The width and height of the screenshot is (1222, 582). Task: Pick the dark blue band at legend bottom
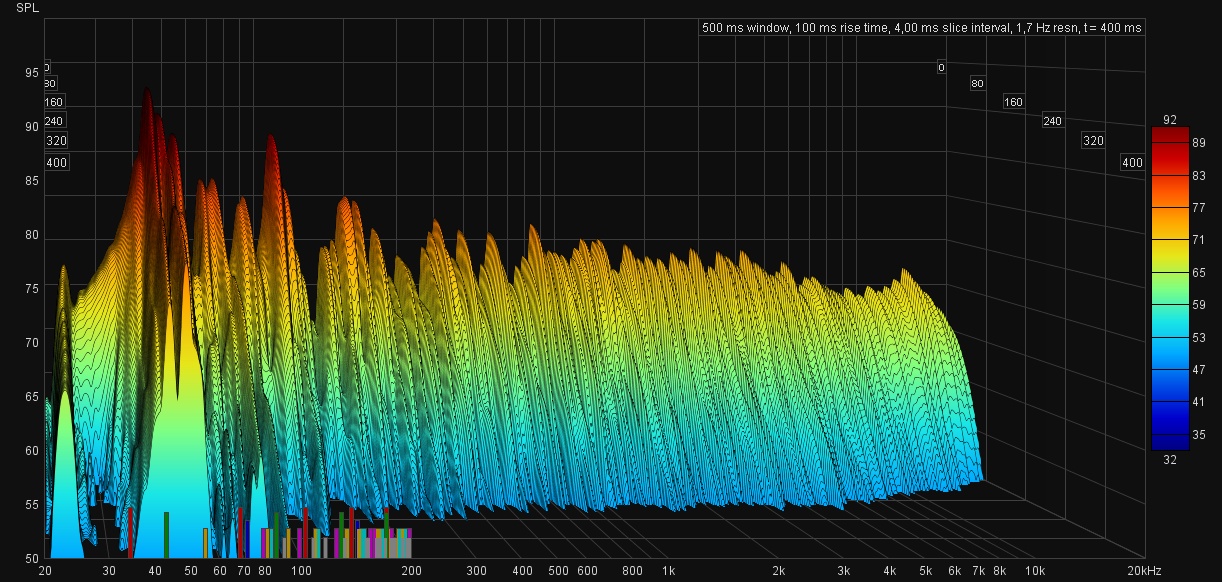1170,438
